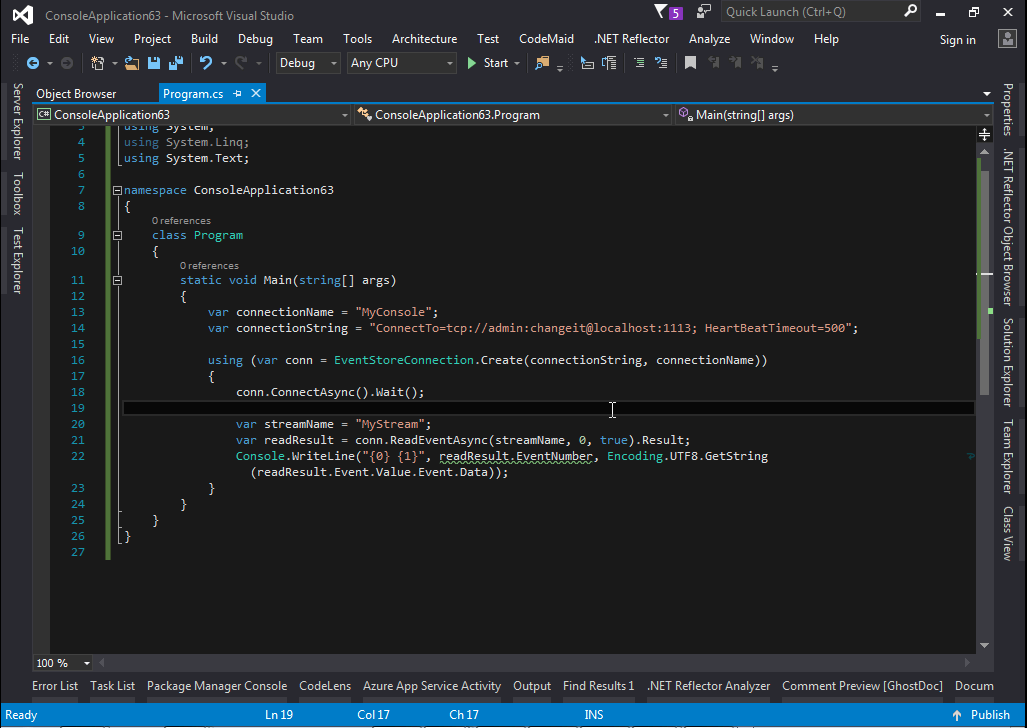The height and width of the screenshot is (728, 1027).
Task: Open the Server Explorer side tab
Action: coord(18,121)
